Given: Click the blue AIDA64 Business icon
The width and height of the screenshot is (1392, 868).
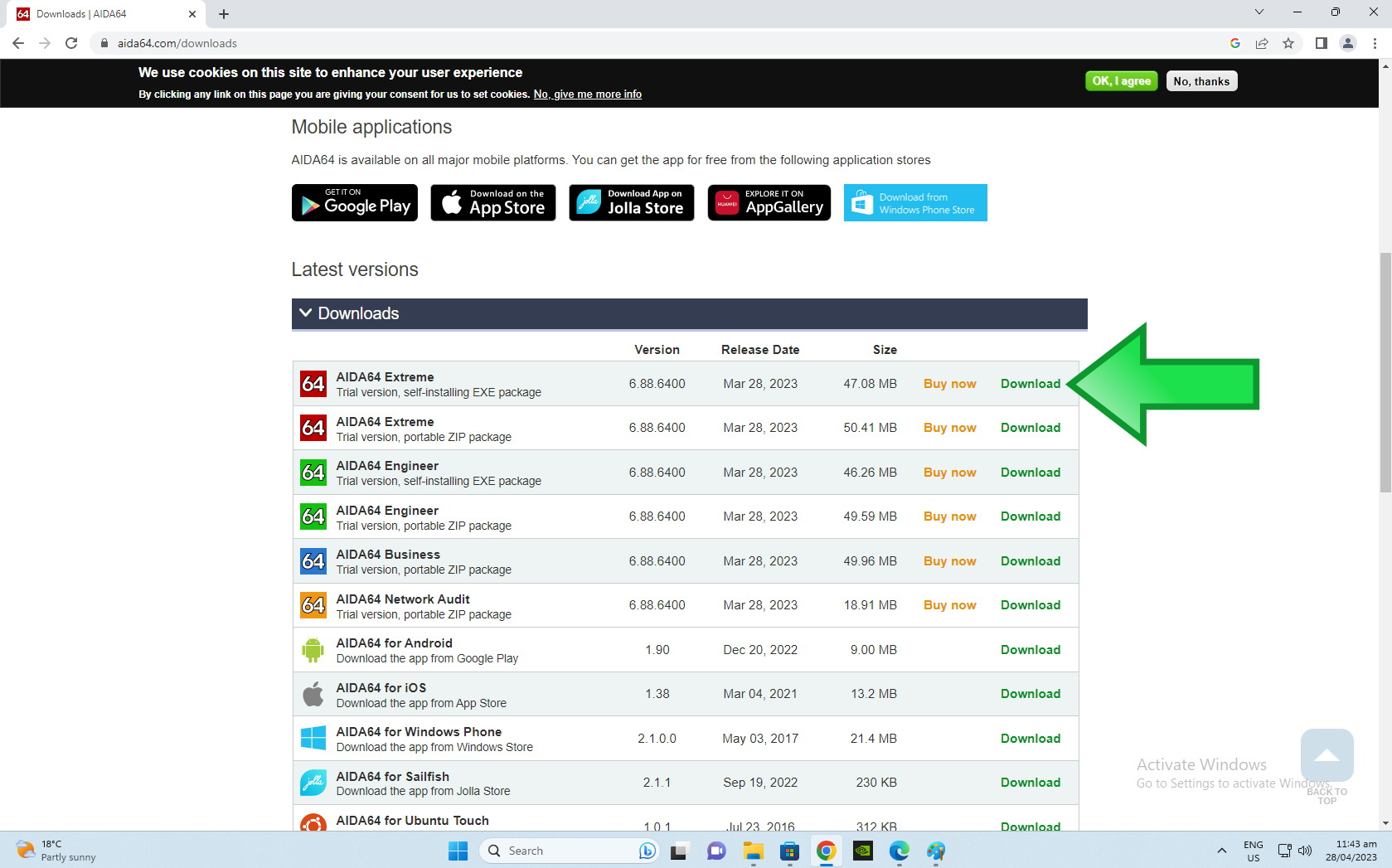Looking at the screenshot, I should coord(313,561).
